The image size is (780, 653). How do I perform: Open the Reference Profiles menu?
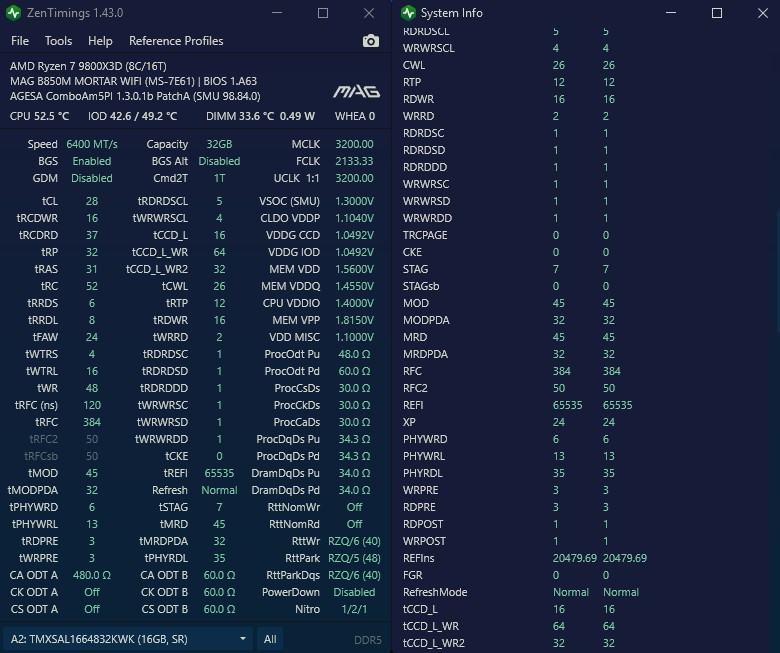pyautogui.click(x=176, y=41)
